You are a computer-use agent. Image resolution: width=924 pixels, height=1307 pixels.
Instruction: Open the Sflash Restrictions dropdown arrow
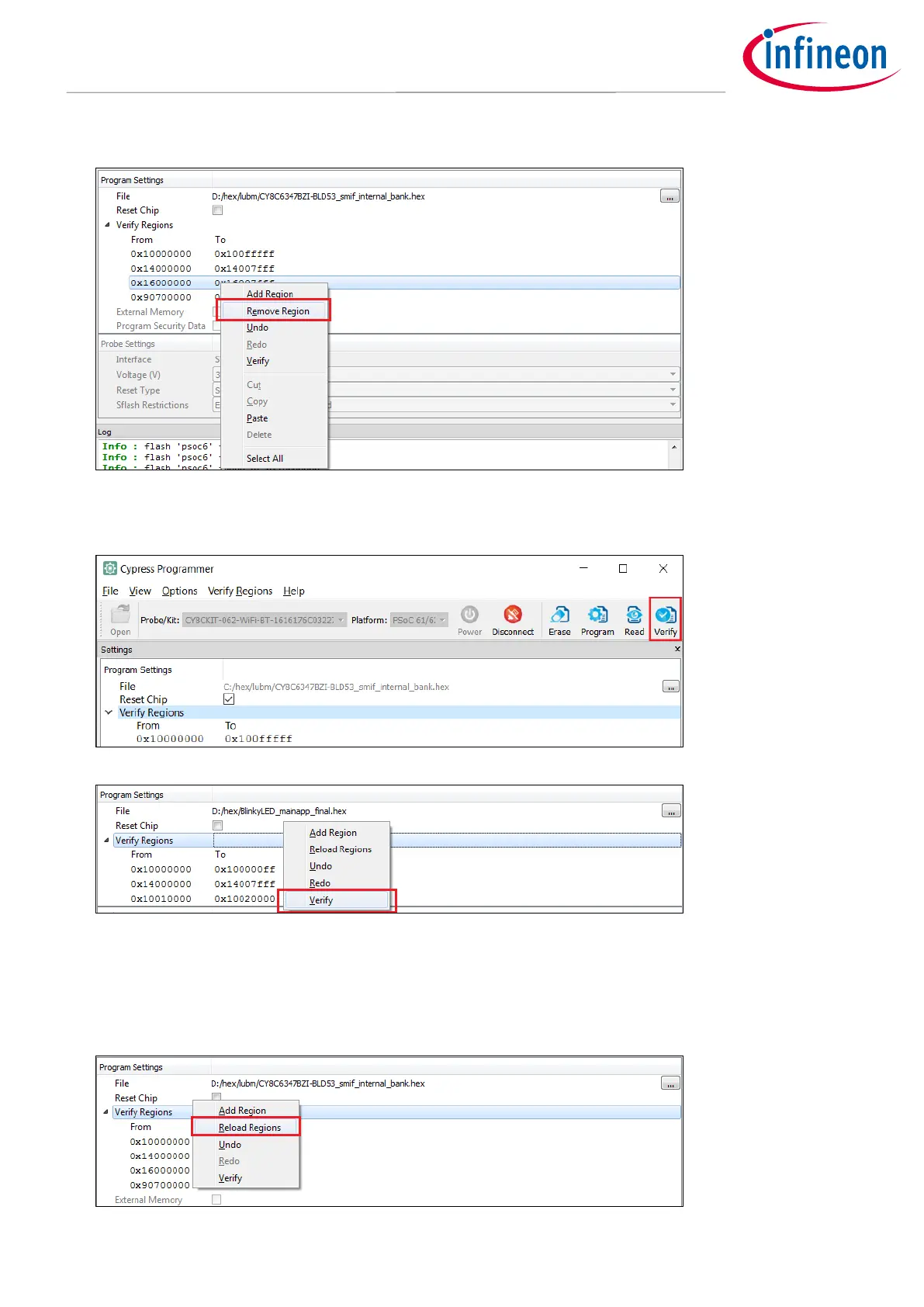pyautogui.click(x=673, y=404)
